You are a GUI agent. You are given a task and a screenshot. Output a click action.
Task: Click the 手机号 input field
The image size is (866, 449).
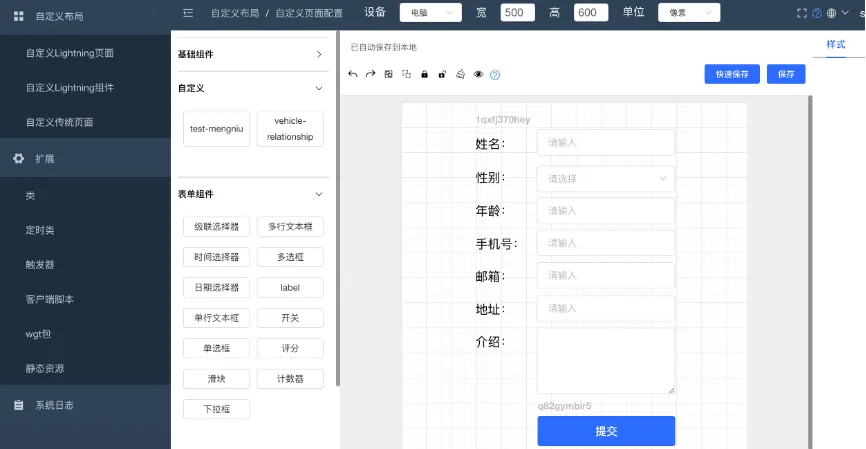pyautogui.click(x=606, y=243)
